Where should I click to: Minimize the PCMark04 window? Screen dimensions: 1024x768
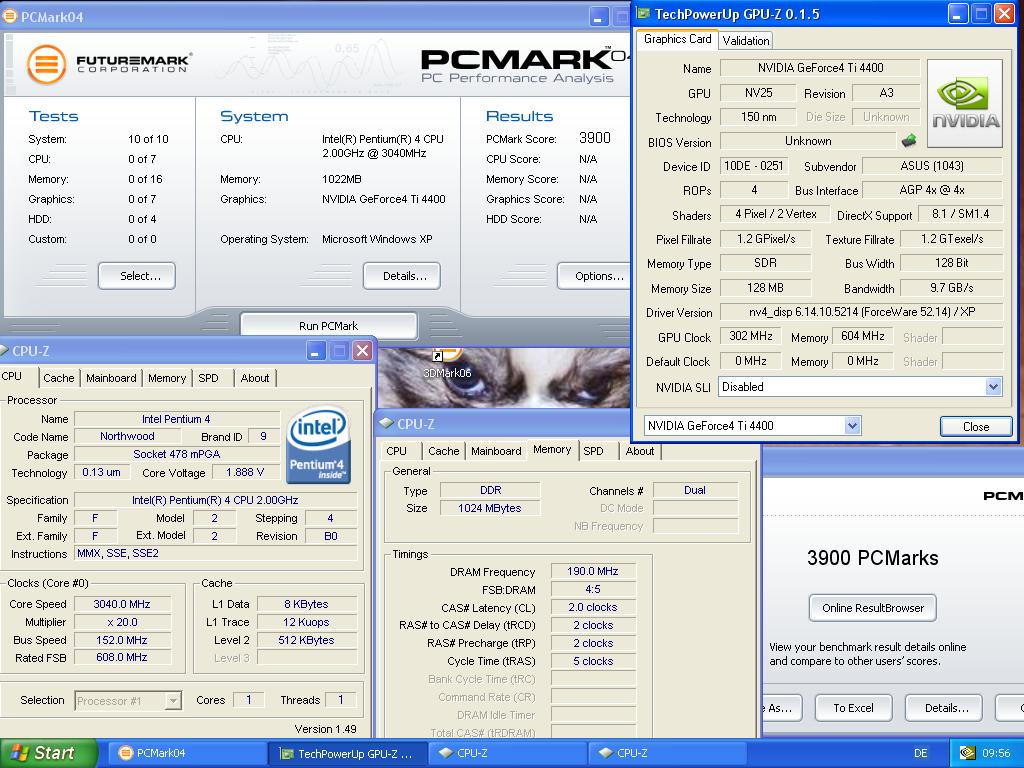click(599, 17)
